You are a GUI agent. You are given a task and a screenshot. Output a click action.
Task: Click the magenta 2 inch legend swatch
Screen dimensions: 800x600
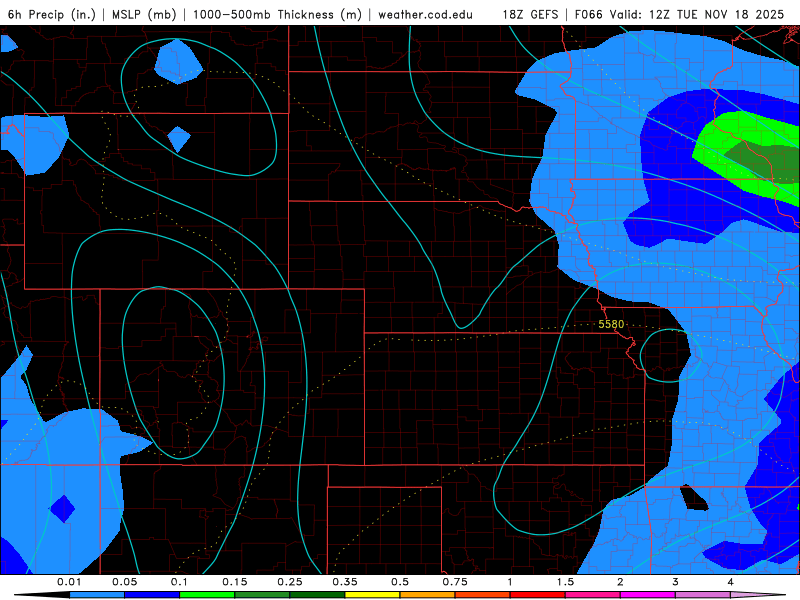click(648, 595)
